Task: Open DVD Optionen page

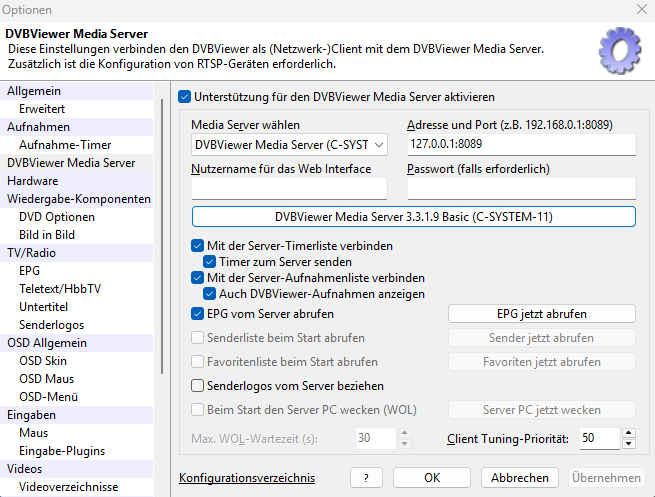Action: [x=76, y=217]
